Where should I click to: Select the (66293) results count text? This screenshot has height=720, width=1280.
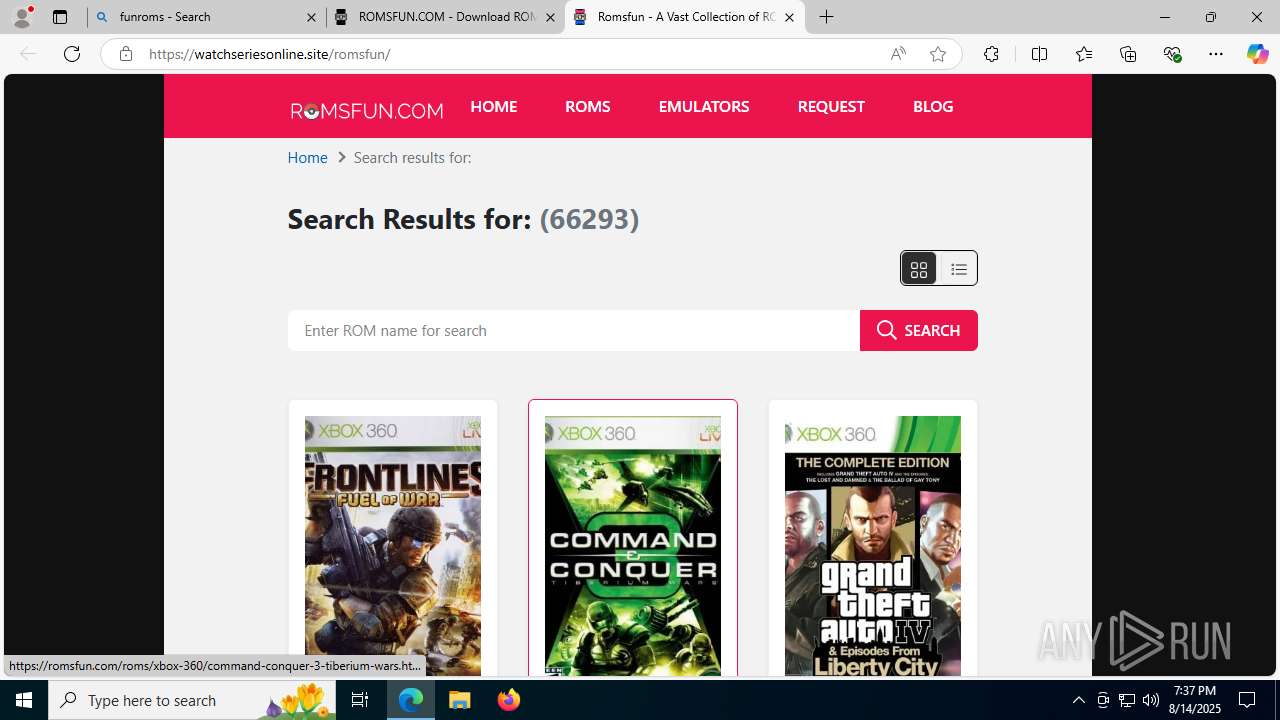pyautogui.click(x=589, y=219)
